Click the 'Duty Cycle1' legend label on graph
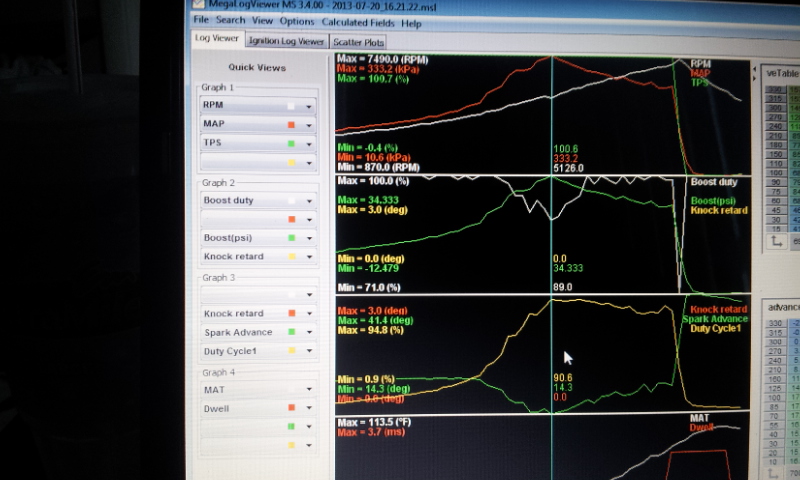Viewport: 800px width, 480px height. [715, 329]
